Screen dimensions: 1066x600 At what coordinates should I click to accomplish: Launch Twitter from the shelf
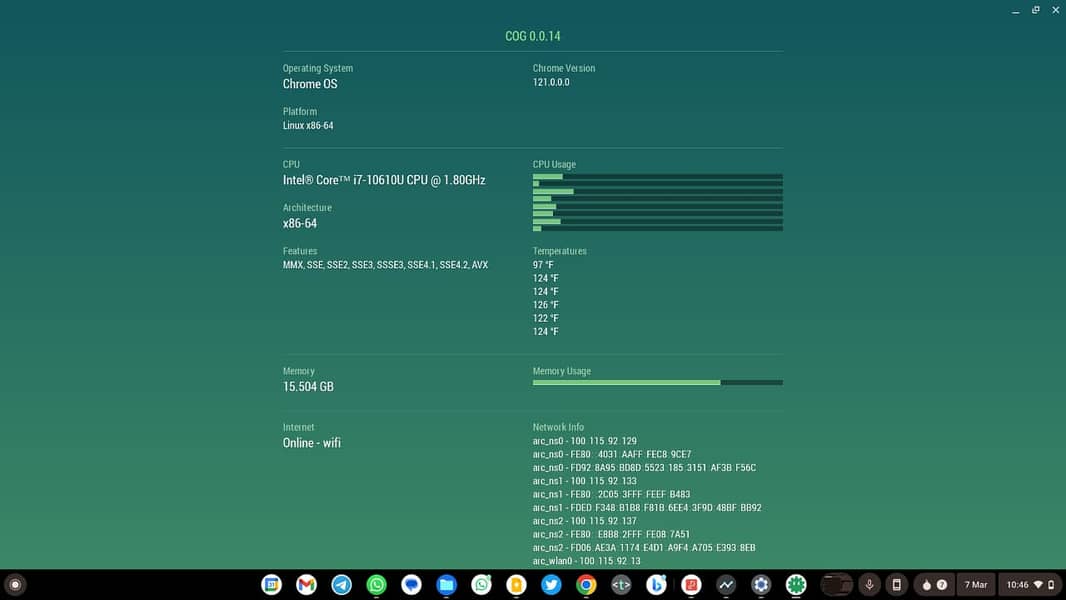click(551, 585)
